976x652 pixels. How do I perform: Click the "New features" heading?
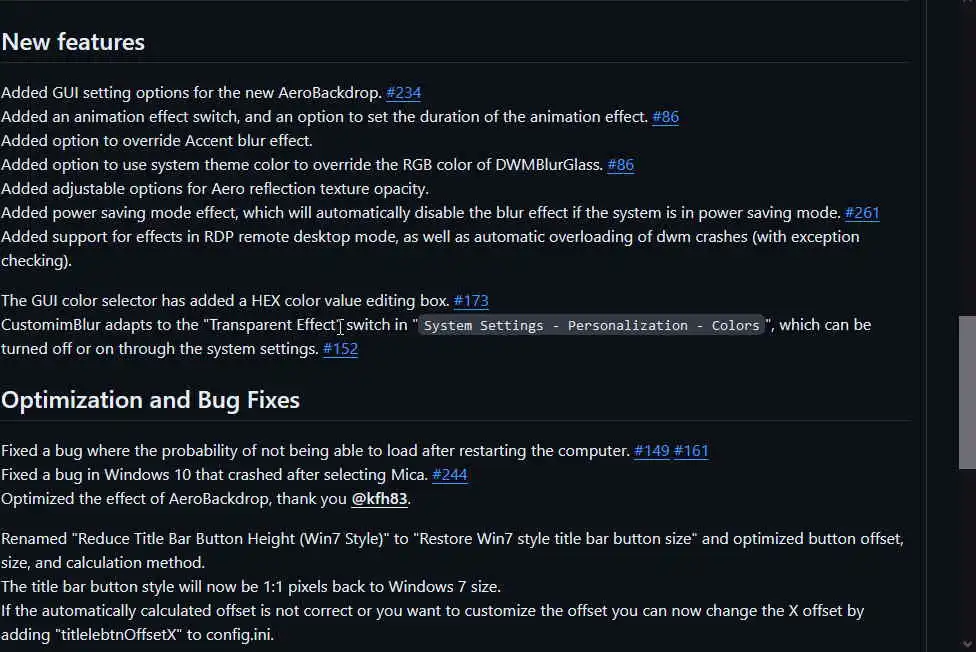(x=73, y=42)
